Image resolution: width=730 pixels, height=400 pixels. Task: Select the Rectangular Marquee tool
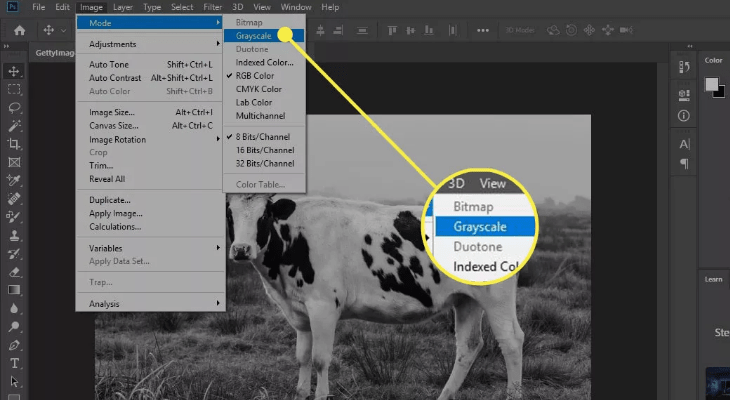[15, 89]
